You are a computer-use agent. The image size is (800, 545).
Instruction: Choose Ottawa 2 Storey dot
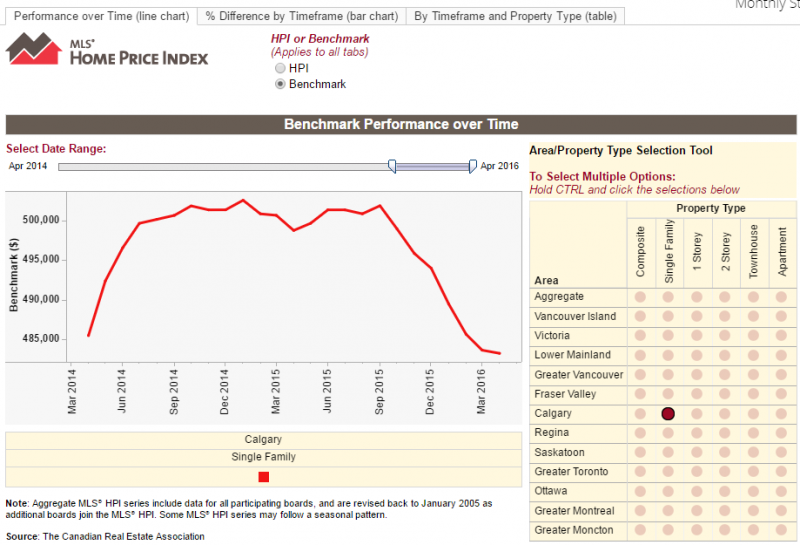[725, 492]
